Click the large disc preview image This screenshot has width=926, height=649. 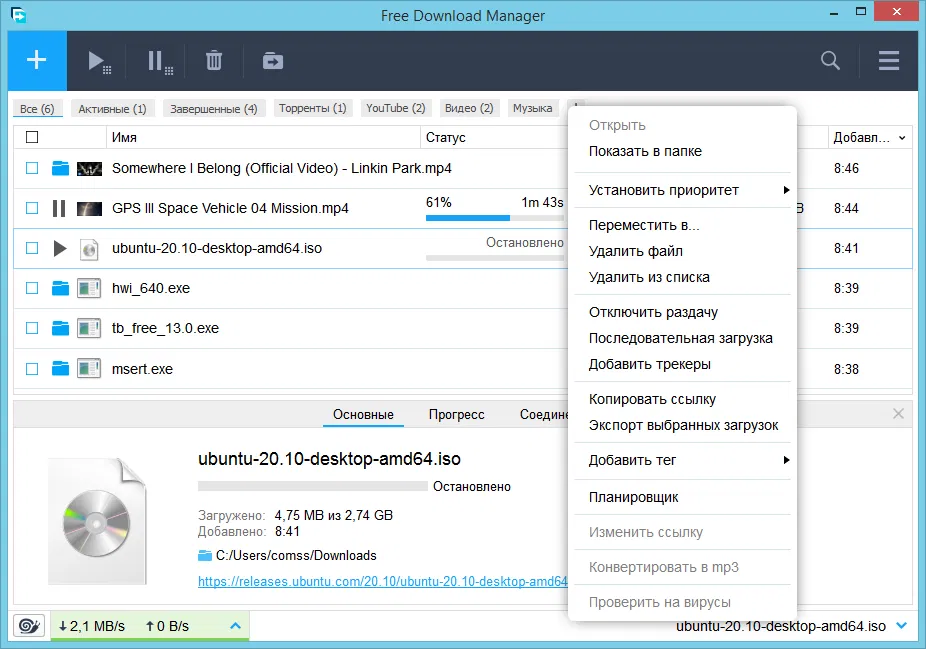[97, 521]
